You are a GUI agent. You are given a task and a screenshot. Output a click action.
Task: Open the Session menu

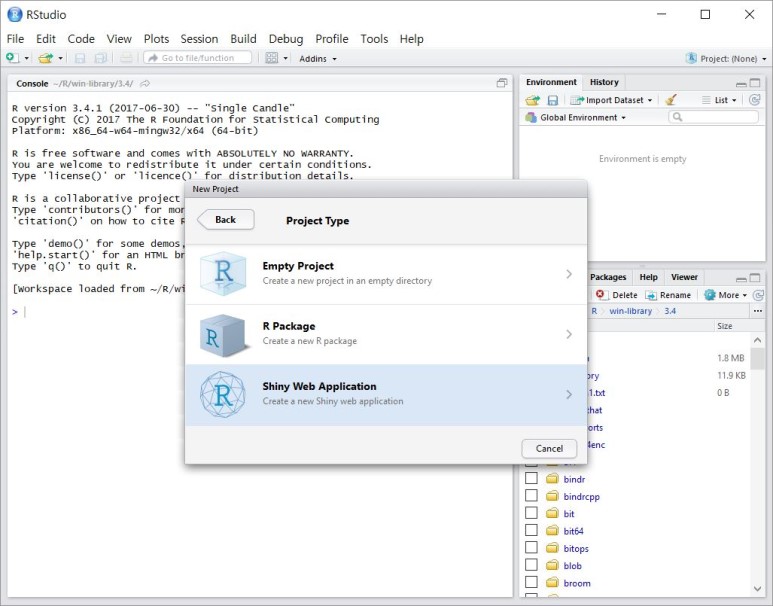199,39
